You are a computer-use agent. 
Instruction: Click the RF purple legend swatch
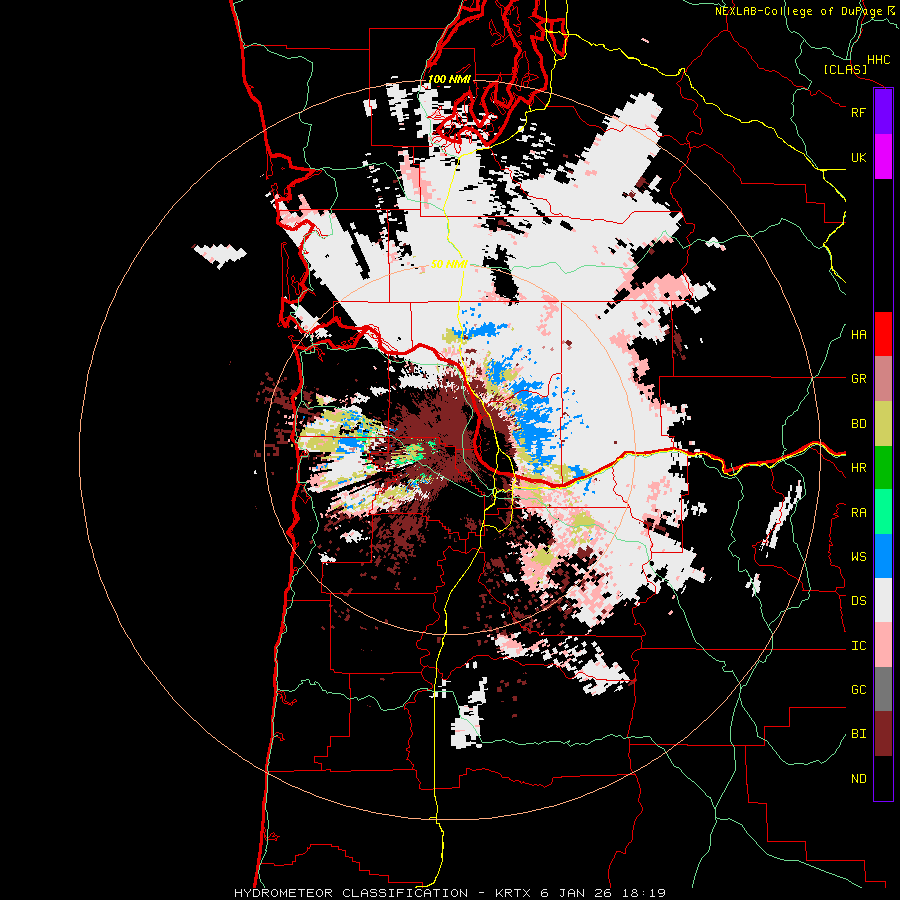click(x=883, y=112)
